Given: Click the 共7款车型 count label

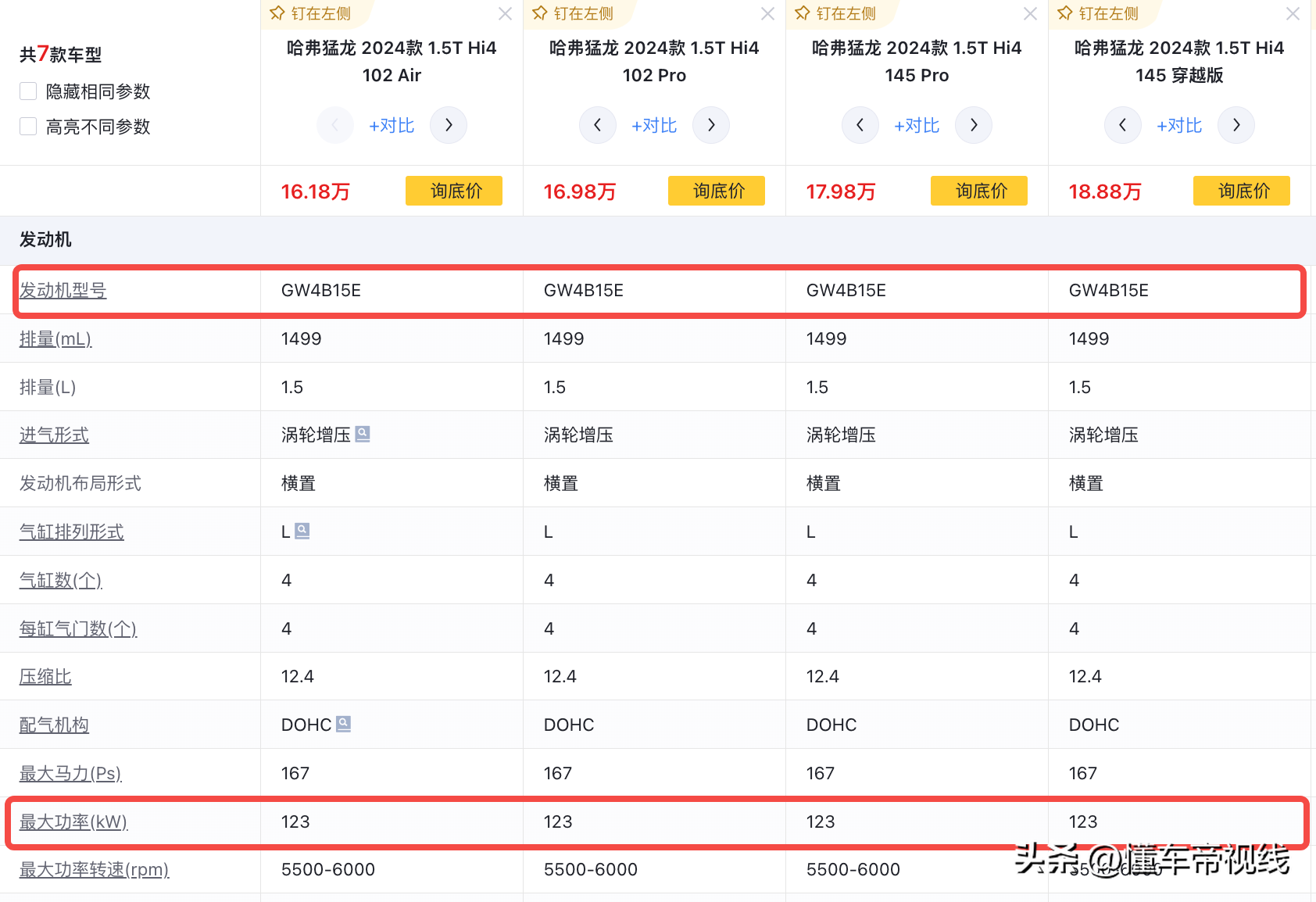Looking at the screenshot, I should click(60, 54).
